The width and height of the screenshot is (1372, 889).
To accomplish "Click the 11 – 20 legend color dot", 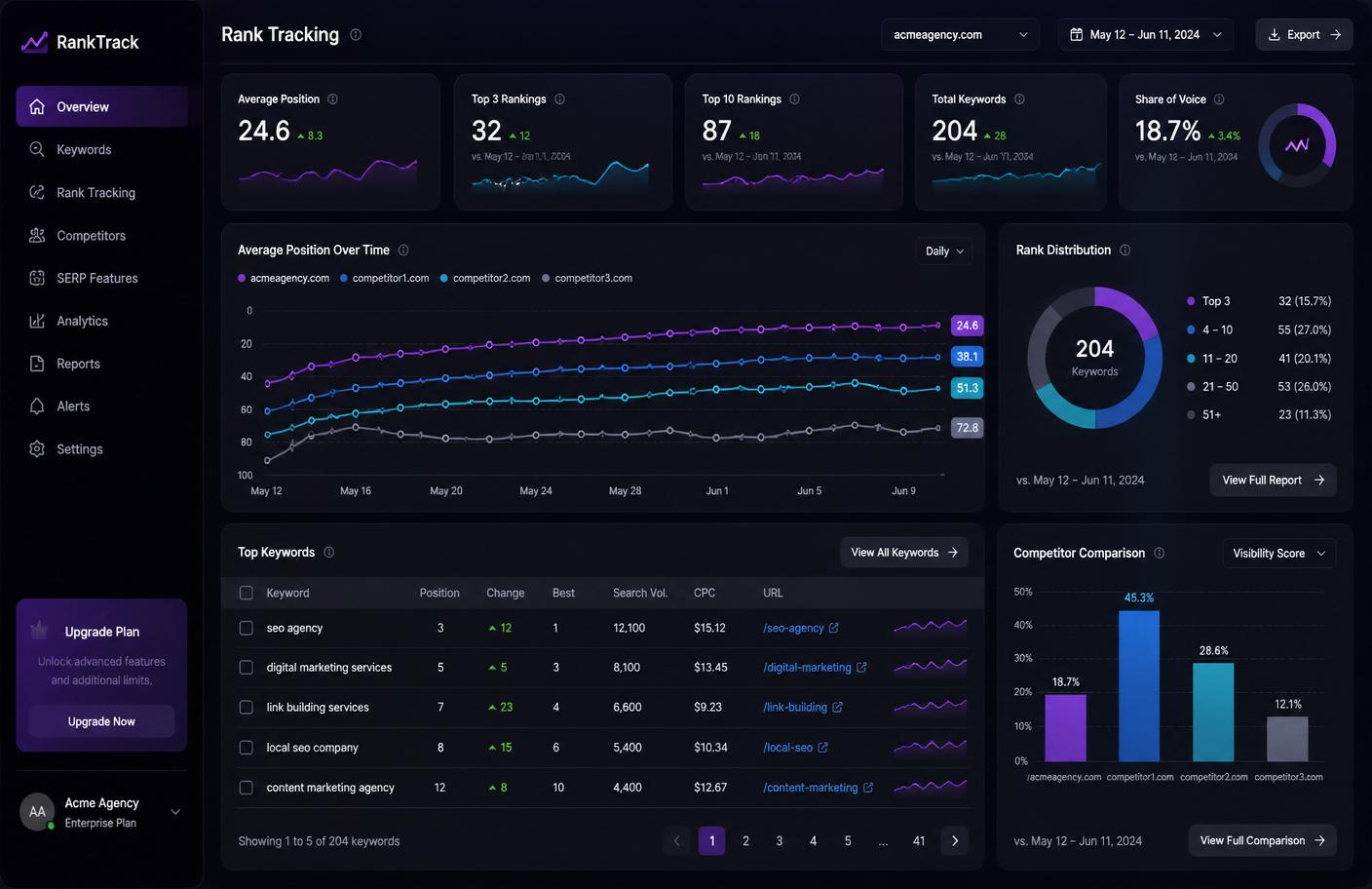I will (x=1191, y=358).
